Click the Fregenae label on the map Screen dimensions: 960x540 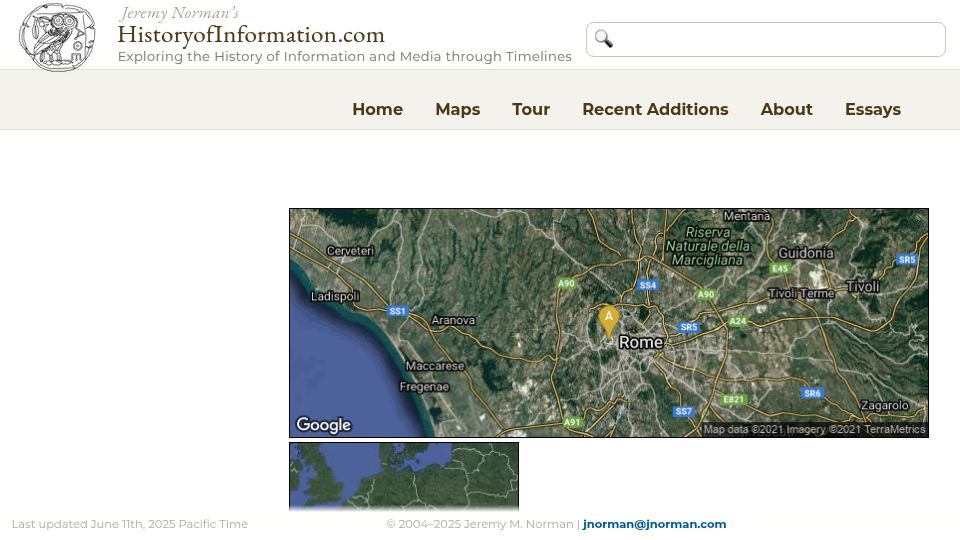click(424, 387)
